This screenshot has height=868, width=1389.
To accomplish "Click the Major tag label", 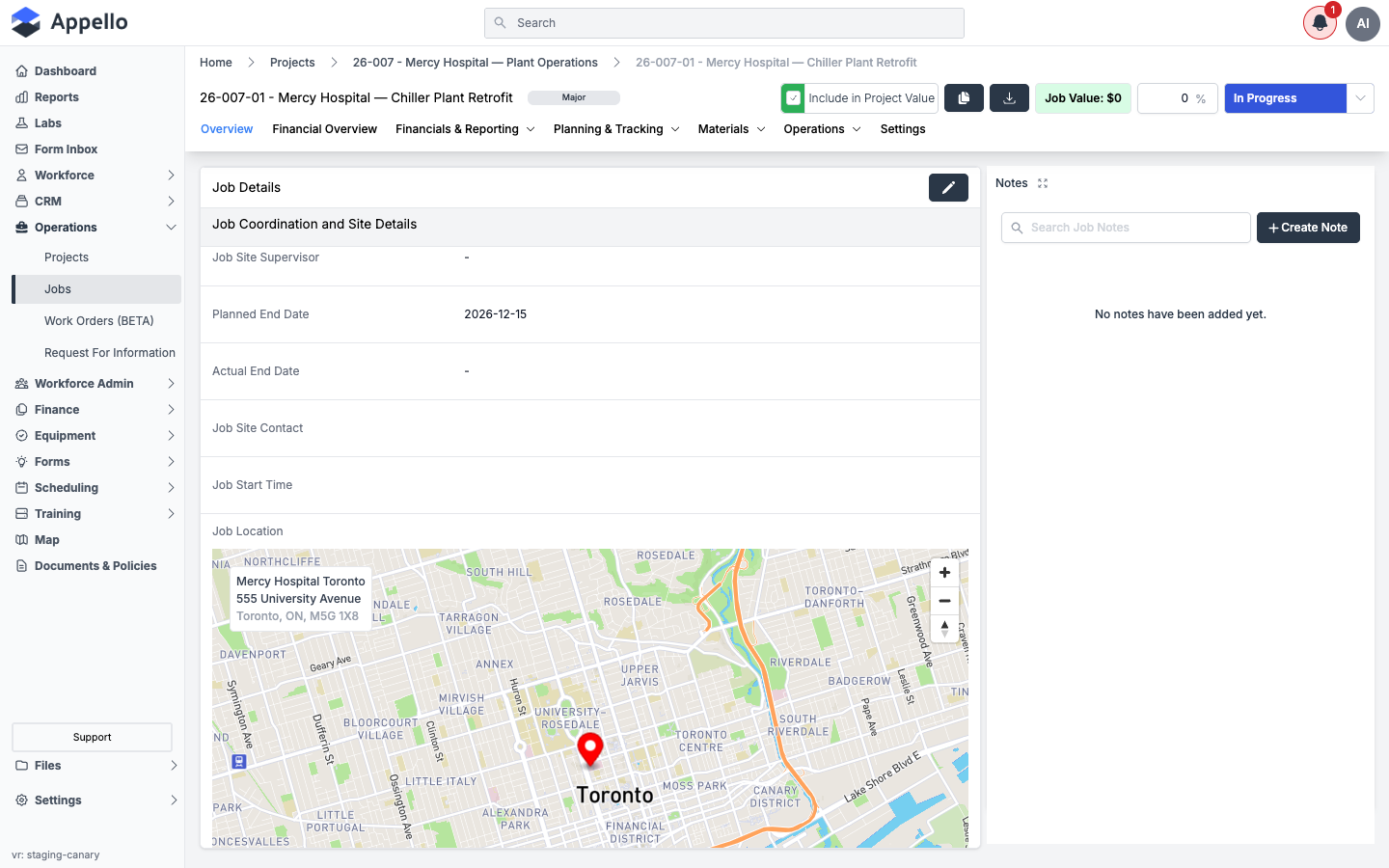I will tap(574, 97).
